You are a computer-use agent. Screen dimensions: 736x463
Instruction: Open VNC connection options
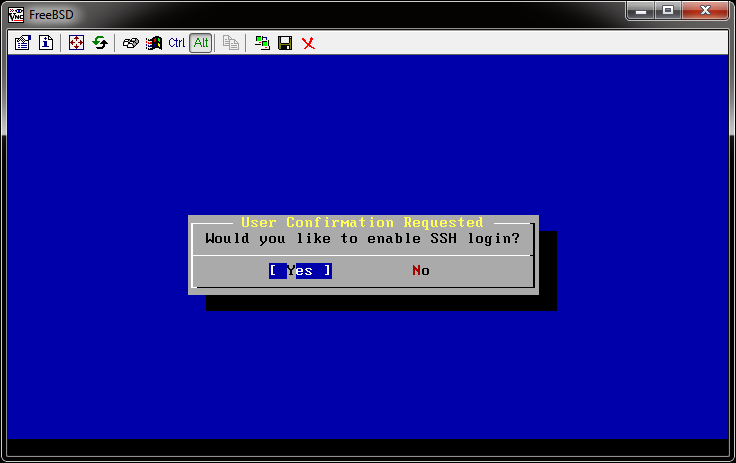[x=23, y=43]
